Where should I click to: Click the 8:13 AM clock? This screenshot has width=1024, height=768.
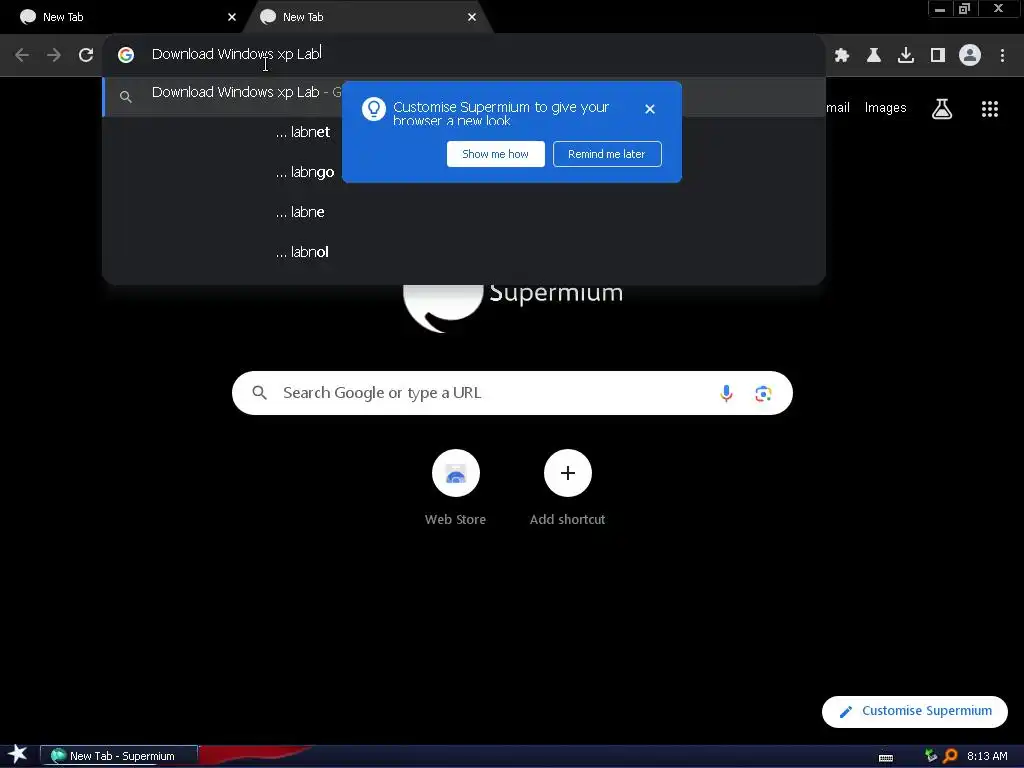pos(987,756)
